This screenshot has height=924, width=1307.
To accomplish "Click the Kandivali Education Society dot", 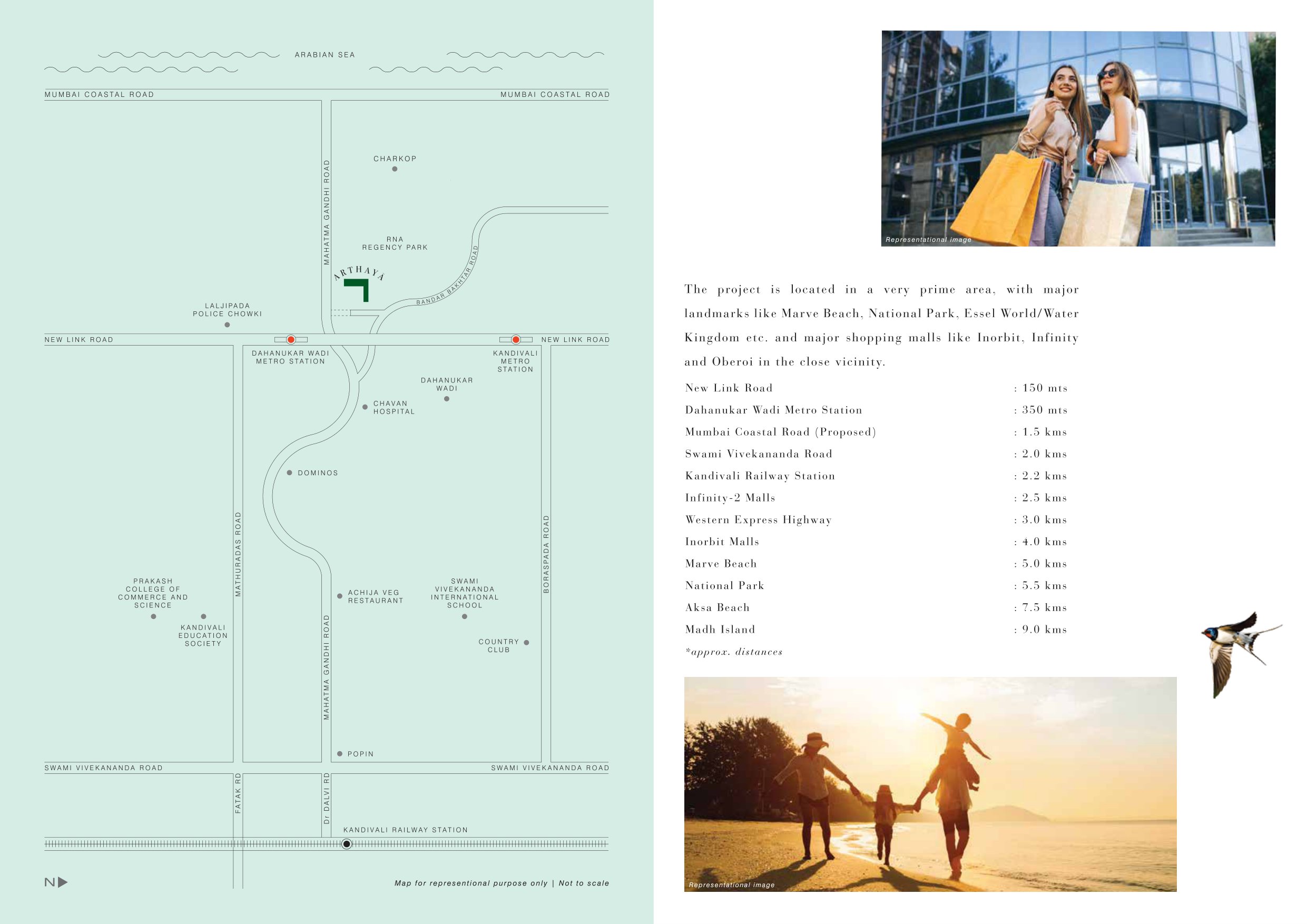I will 203,616.
